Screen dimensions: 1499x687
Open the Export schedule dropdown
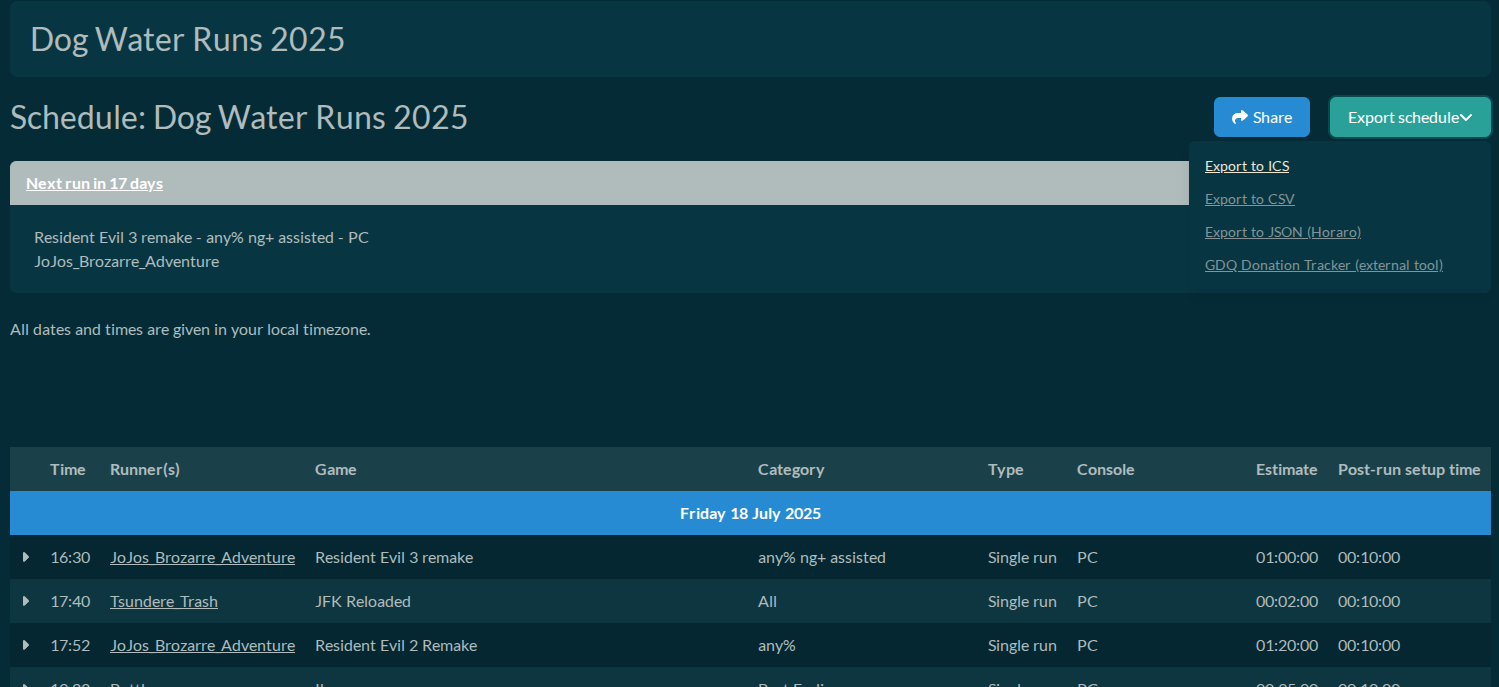click(1410, 117)
